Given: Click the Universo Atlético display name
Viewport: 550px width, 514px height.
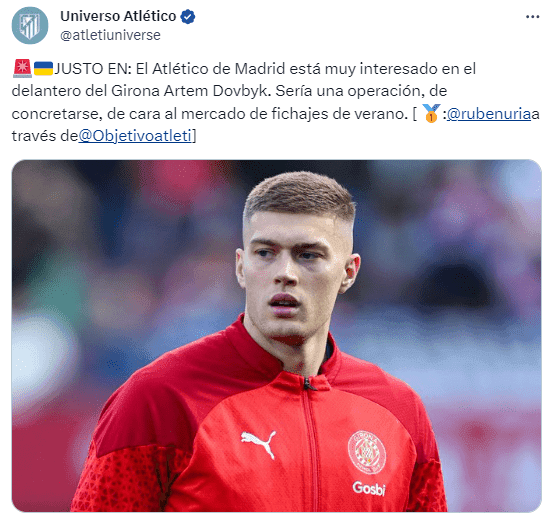Looking at the screenshot, I should 118,16.
